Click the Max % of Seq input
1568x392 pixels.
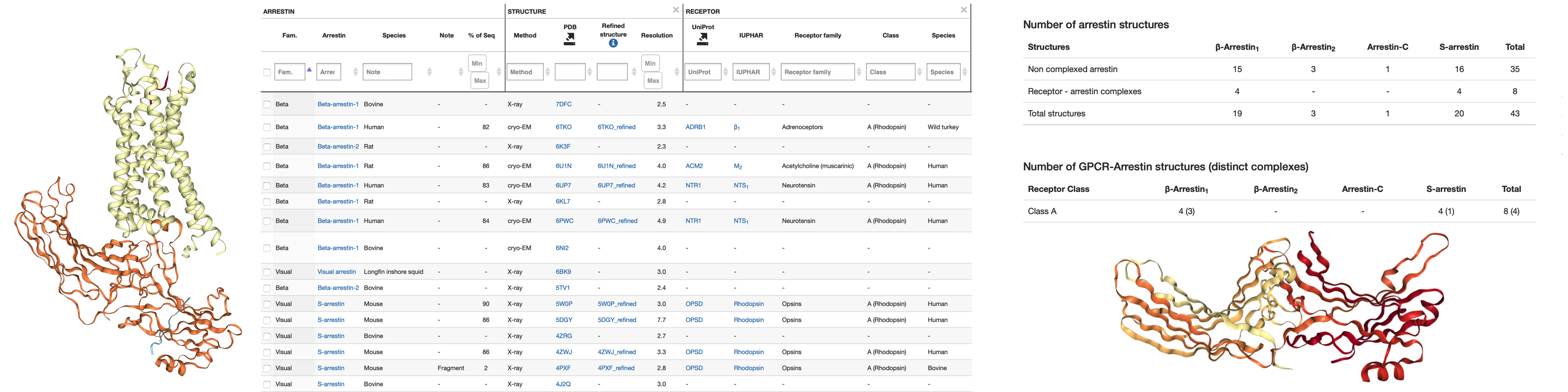coord(480,80)
